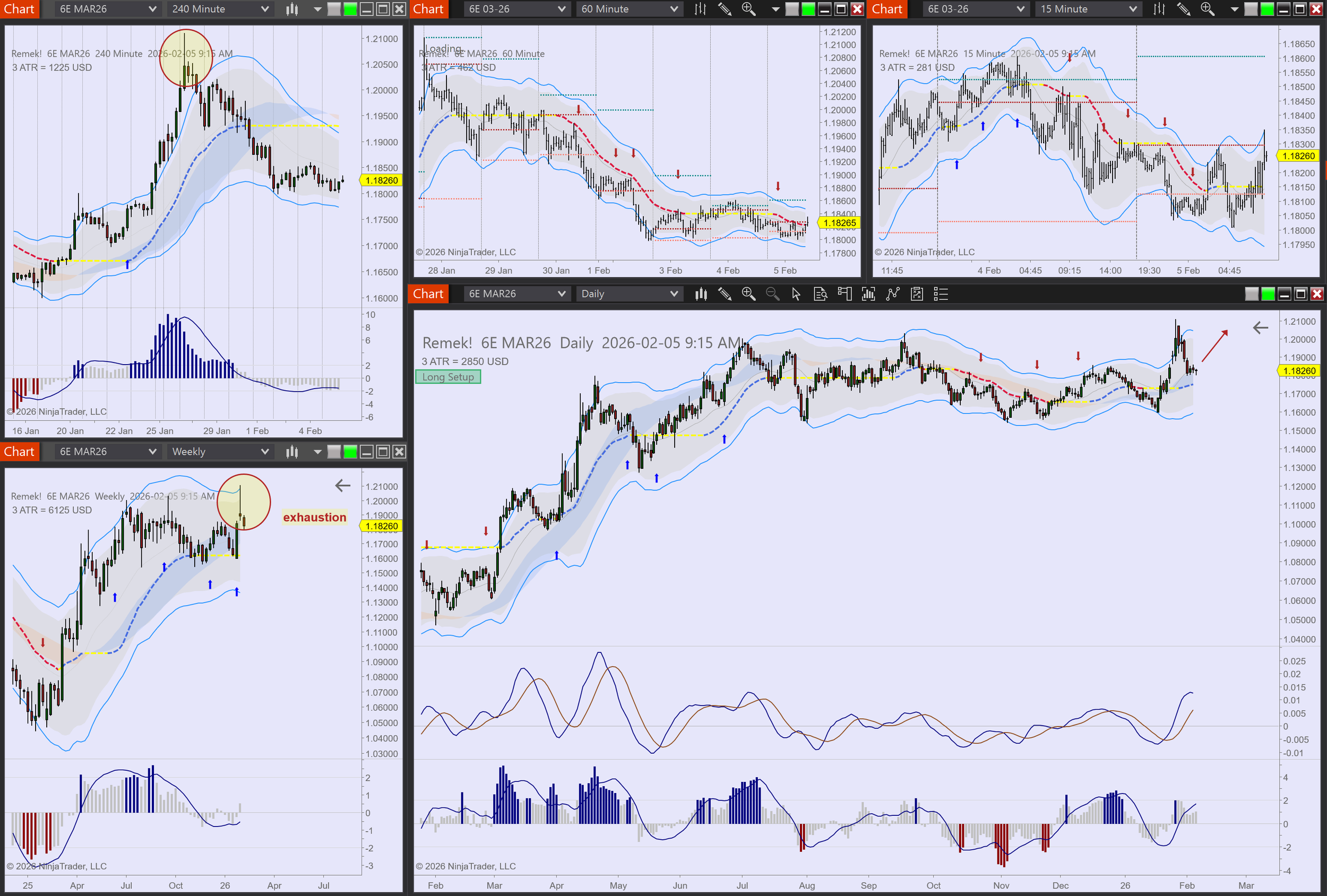Open Chart Trader icon on Daily chart toolbar
The height and width of the screenshot is (896, 1327).
[844, 294]
